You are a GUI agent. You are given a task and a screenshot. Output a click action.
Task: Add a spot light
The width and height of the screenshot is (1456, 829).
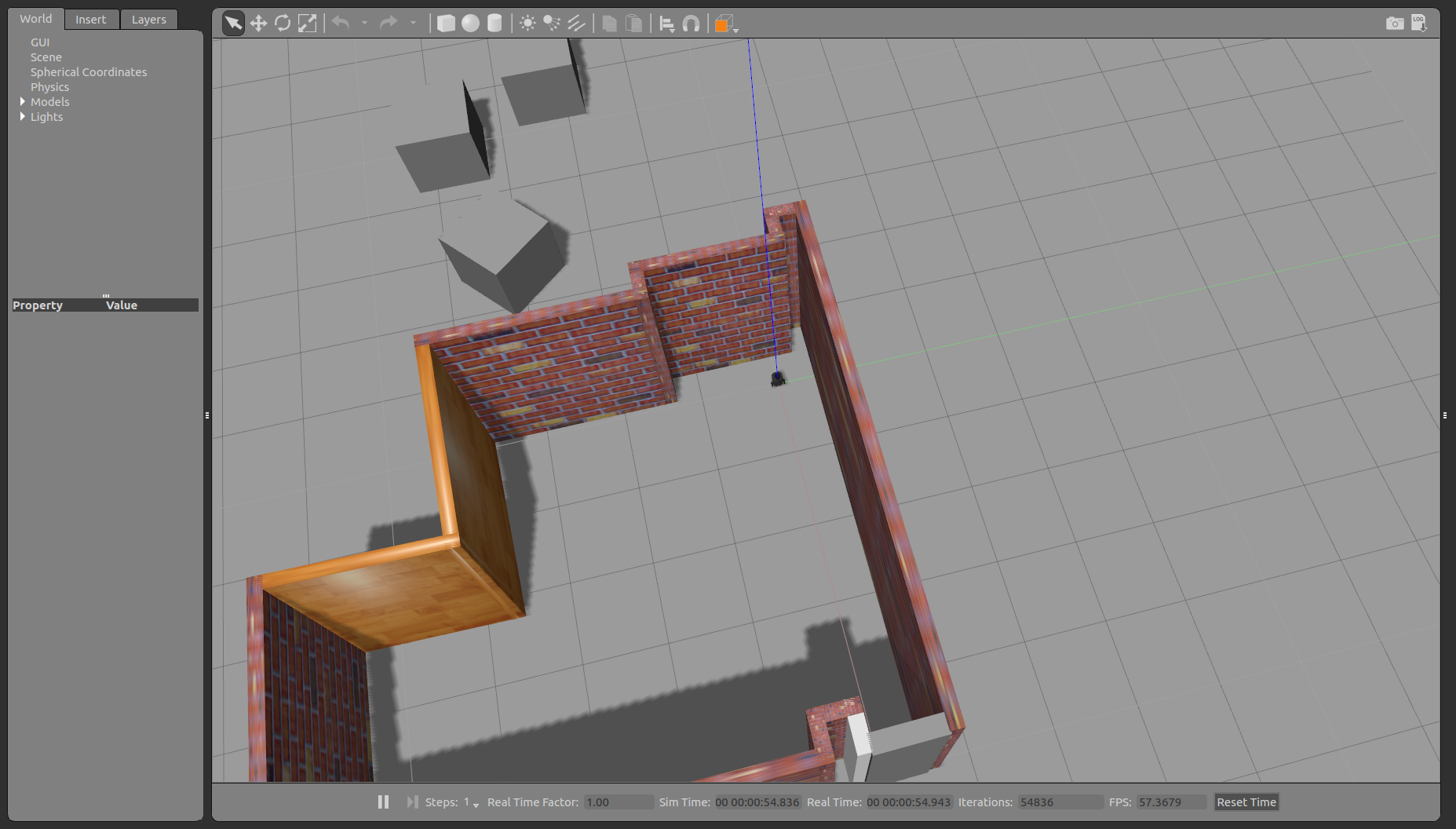(x=552, y=24)
